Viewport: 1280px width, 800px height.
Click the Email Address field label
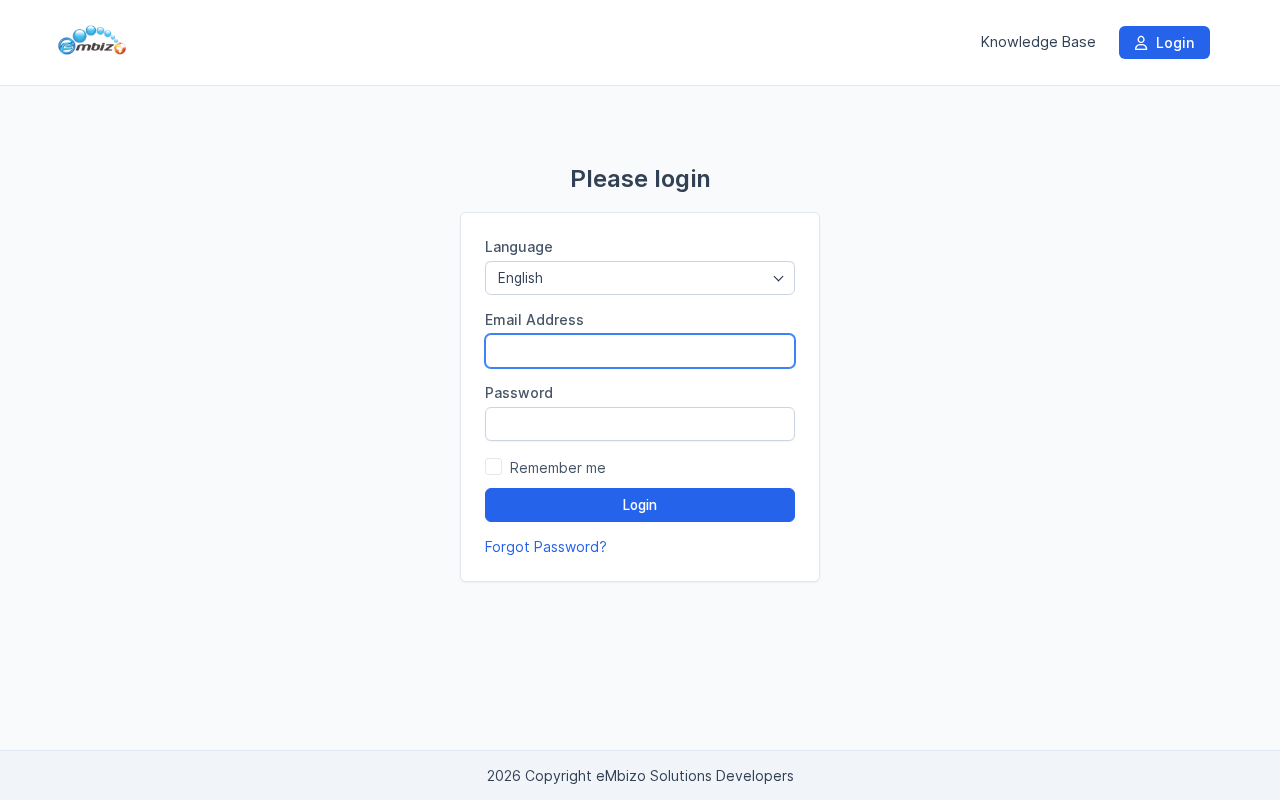pos(534,320)
